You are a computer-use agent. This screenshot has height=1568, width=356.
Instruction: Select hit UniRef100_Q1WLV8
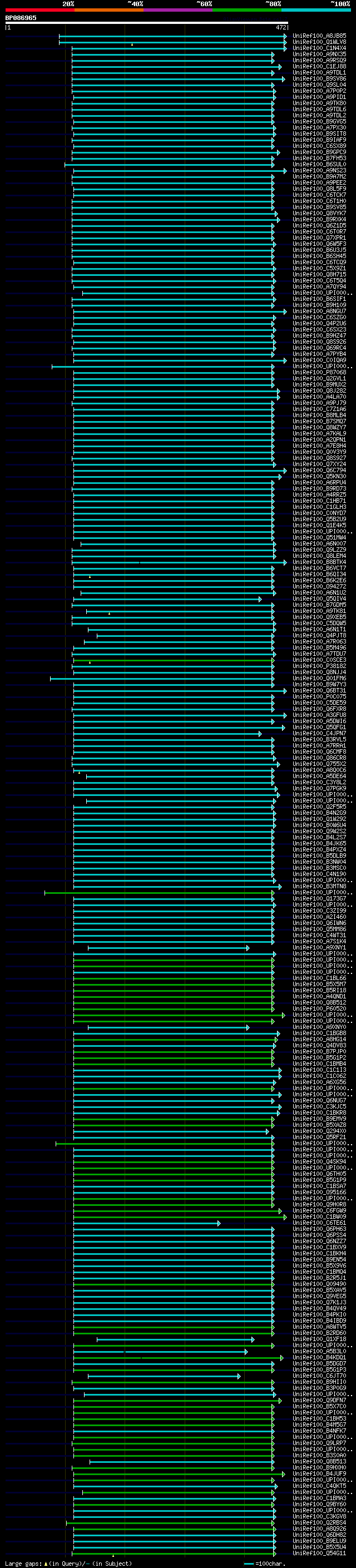pos(319,42)
